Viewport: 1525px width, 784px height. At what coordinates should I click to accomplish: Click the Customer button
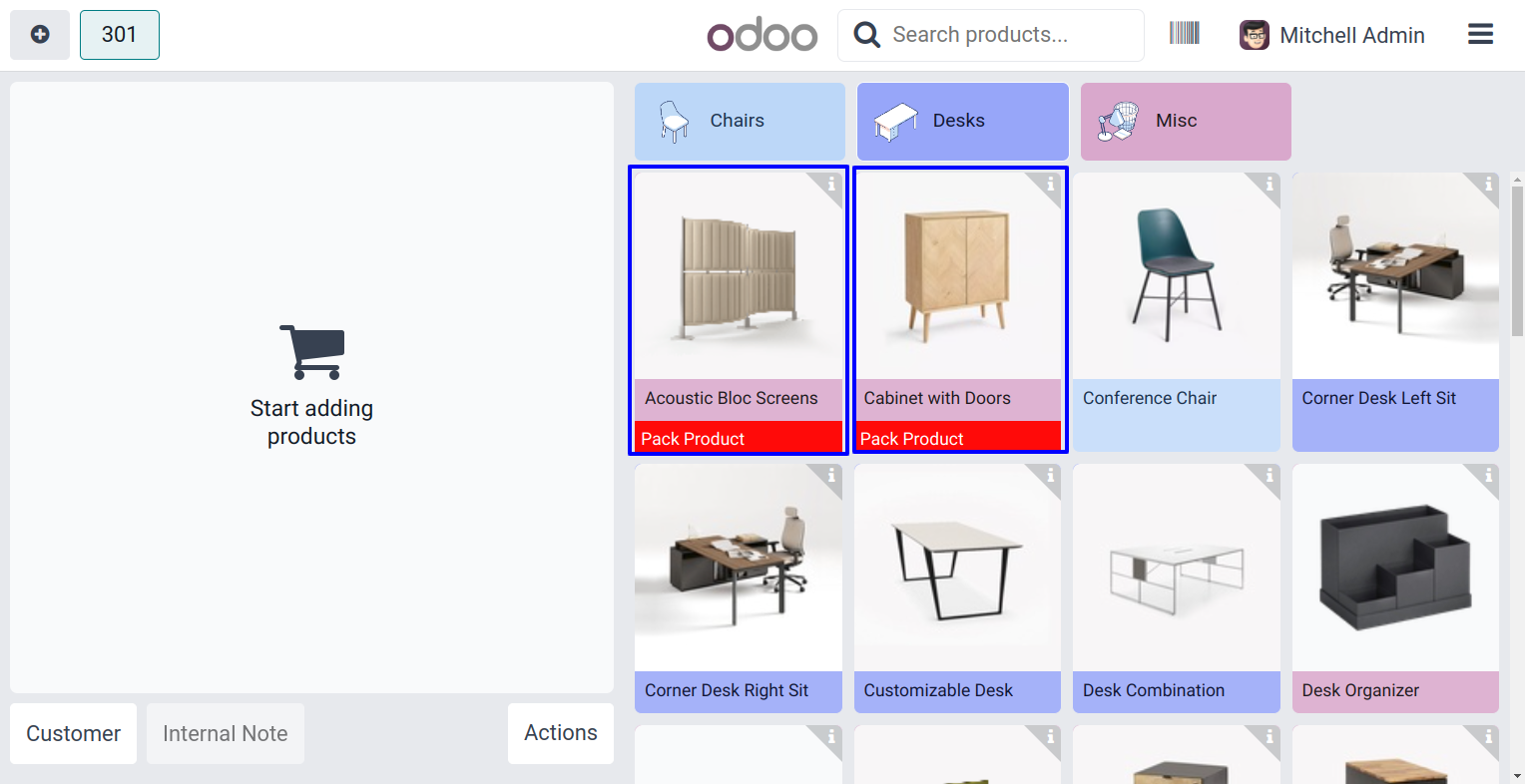[x=74, y=733]
